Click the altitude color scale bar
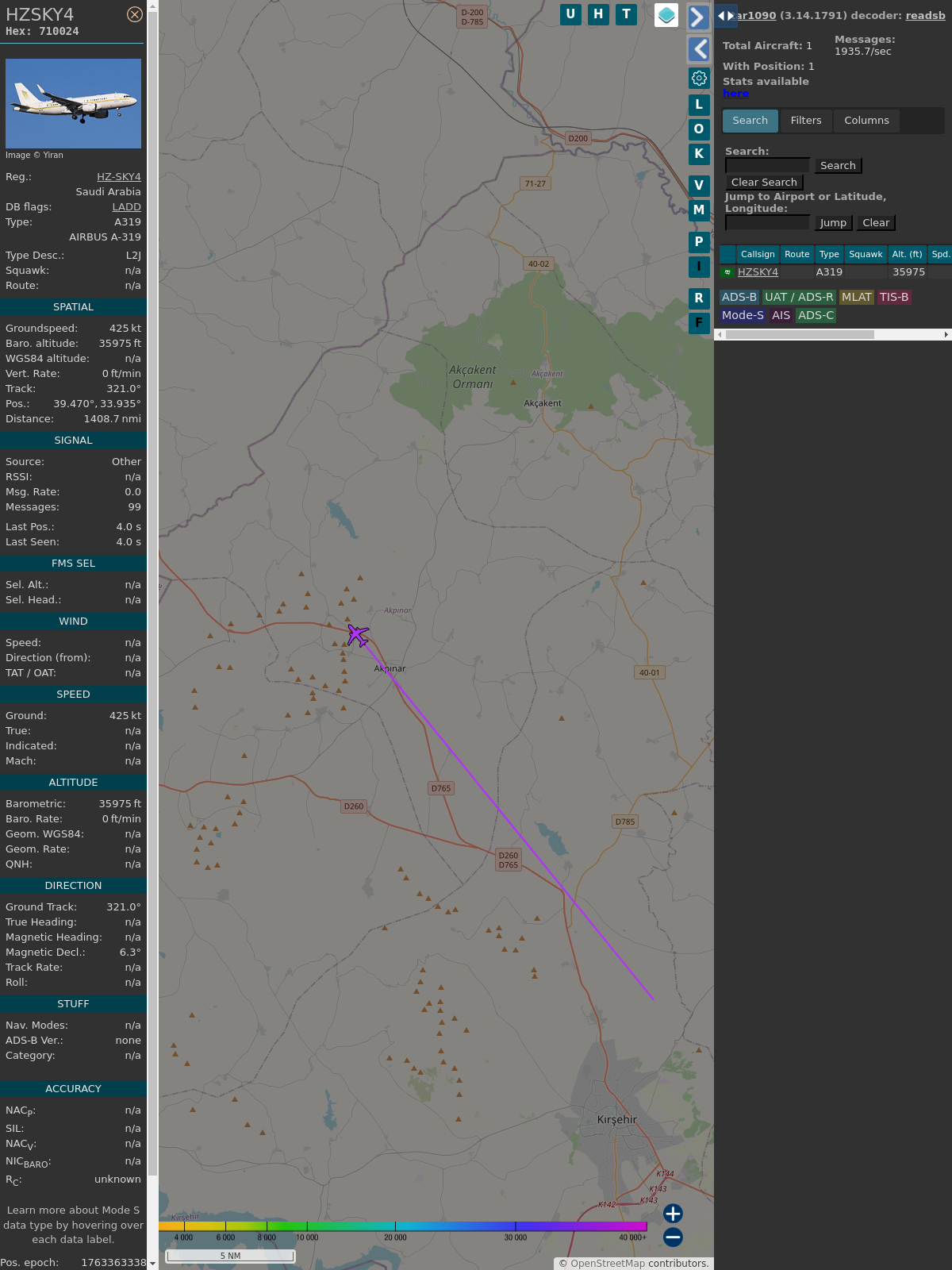Screen dimensions: 952x1270 point(403,1226)
